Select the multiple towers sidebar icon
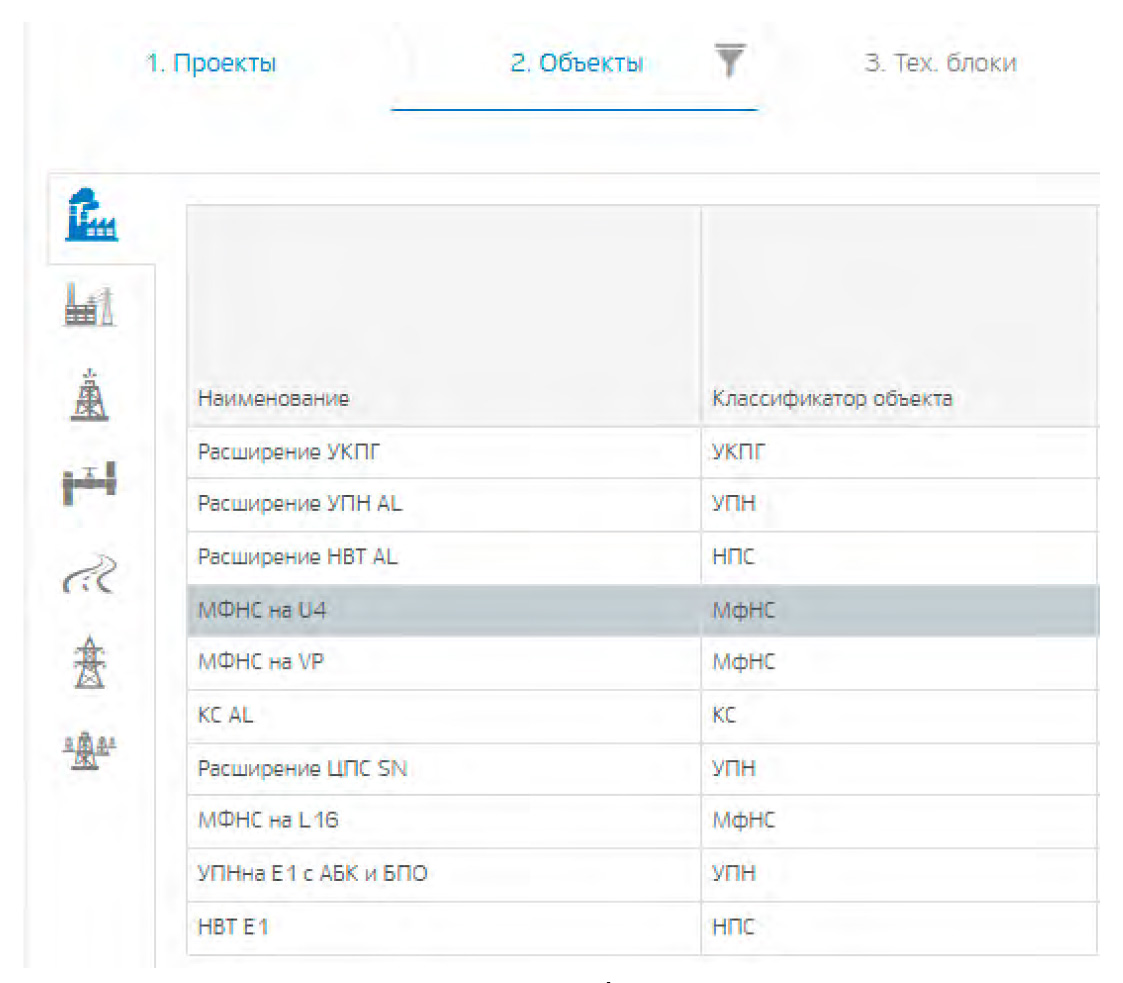Viewport: 1123px width, 983px height. pos(89,750)
